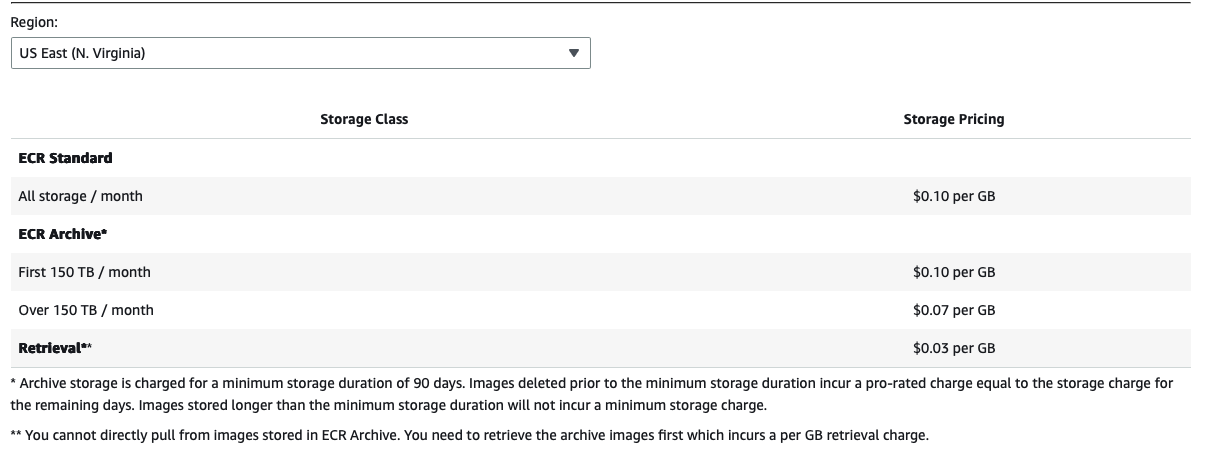Click the First 150 TB / month label
The width and height of the screenshot is (1217, 468).
pos(84,272)
